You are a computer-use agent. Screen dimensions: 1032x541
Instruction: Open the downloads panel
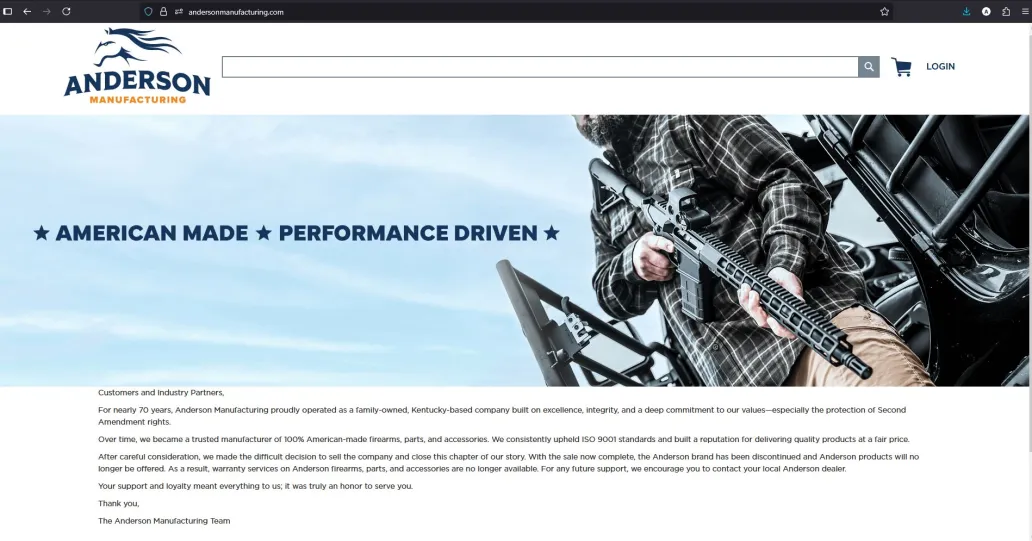pos(966,11)
